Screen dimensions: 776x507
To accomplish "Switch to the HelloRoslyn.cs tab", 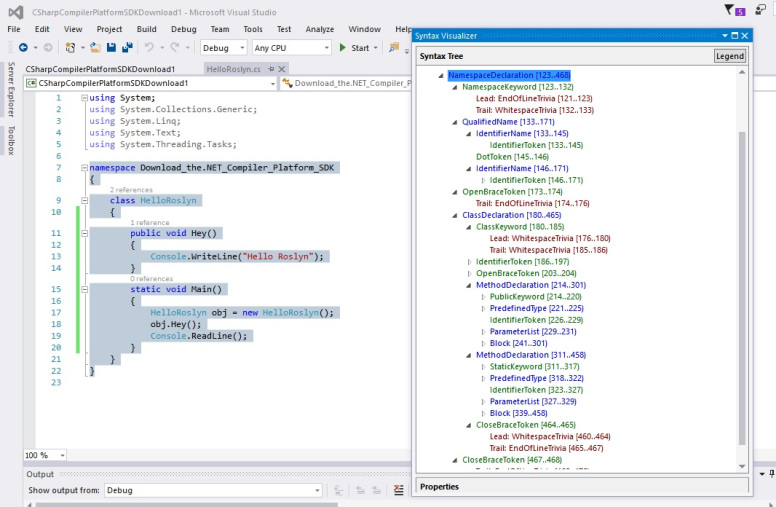I will [231, 69].
